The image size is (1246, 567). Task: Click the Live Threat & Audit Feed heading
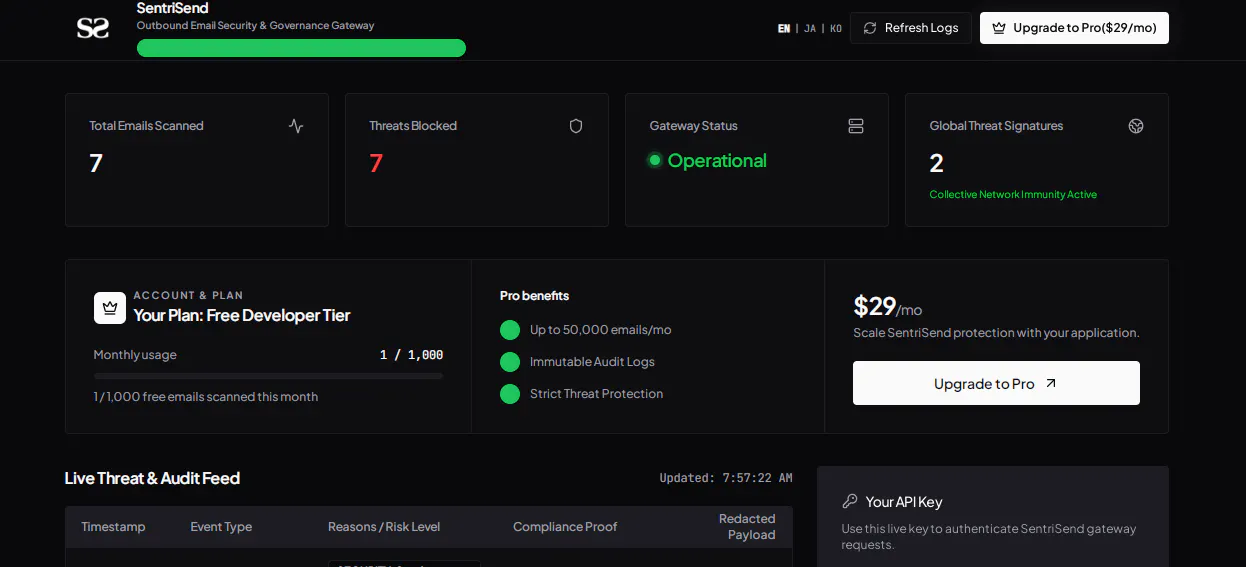[152, 478]
